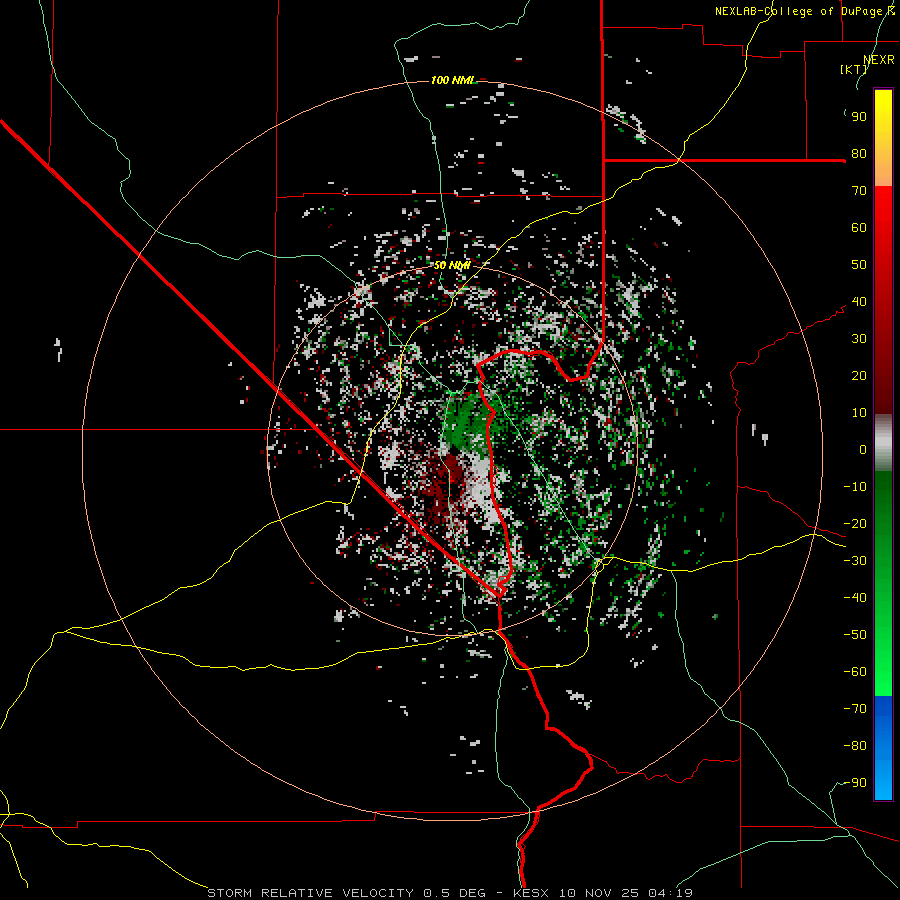Click the -60 legend value

pos(855,672)
